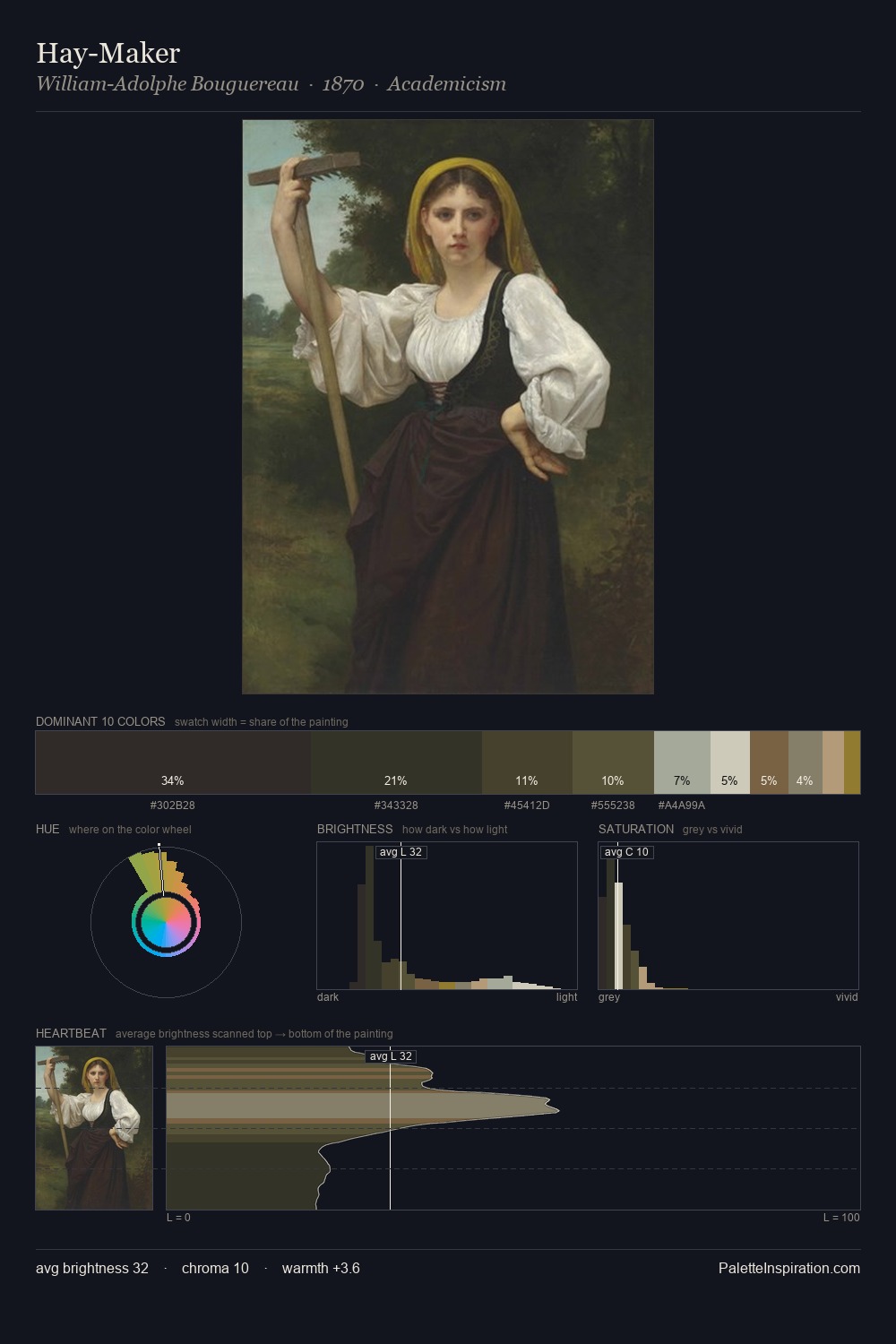
Task: Click the 'L = 100' axis label
Action: point(841,1218)
